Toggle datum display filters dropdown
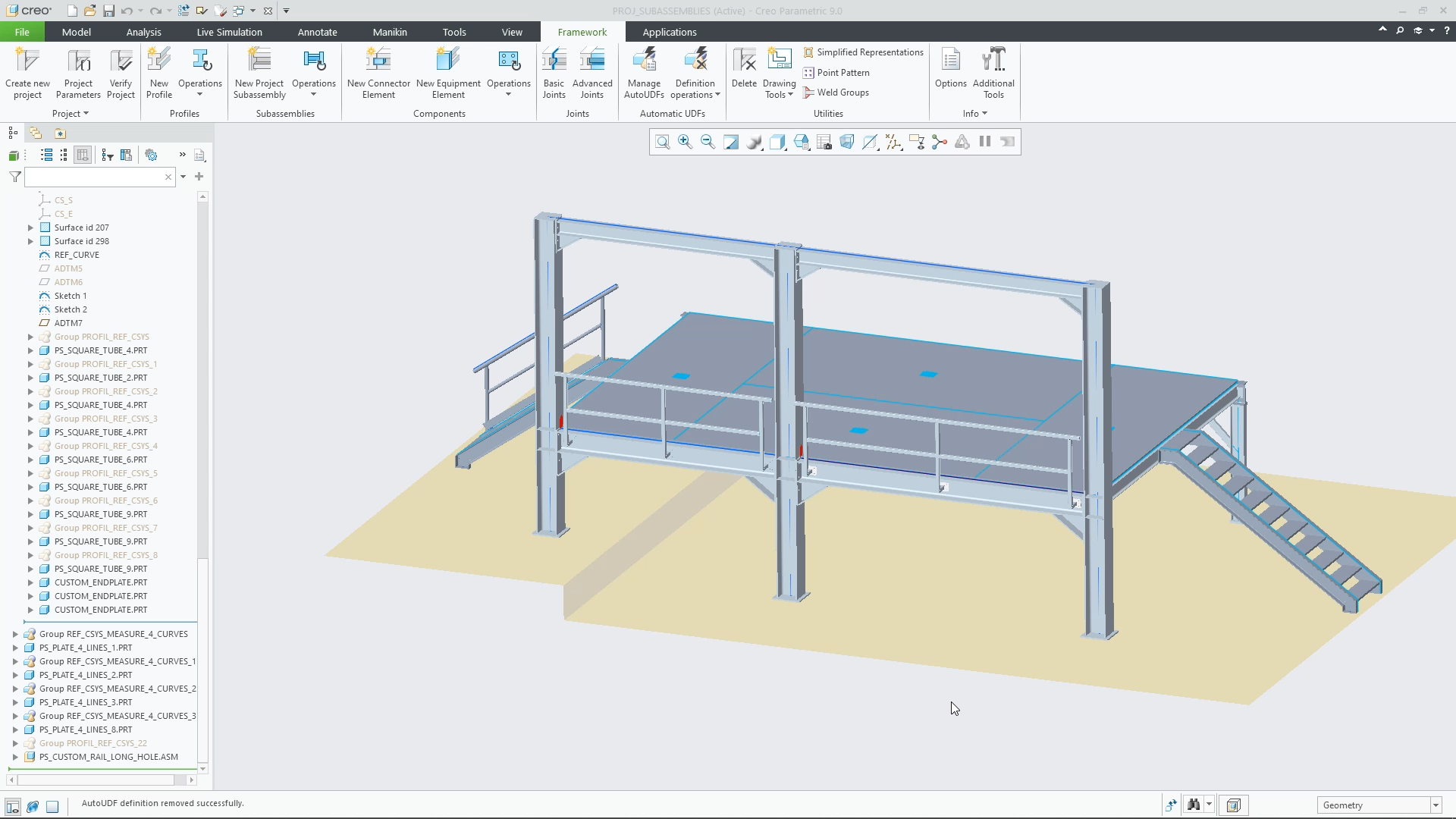 coord(893,142)
